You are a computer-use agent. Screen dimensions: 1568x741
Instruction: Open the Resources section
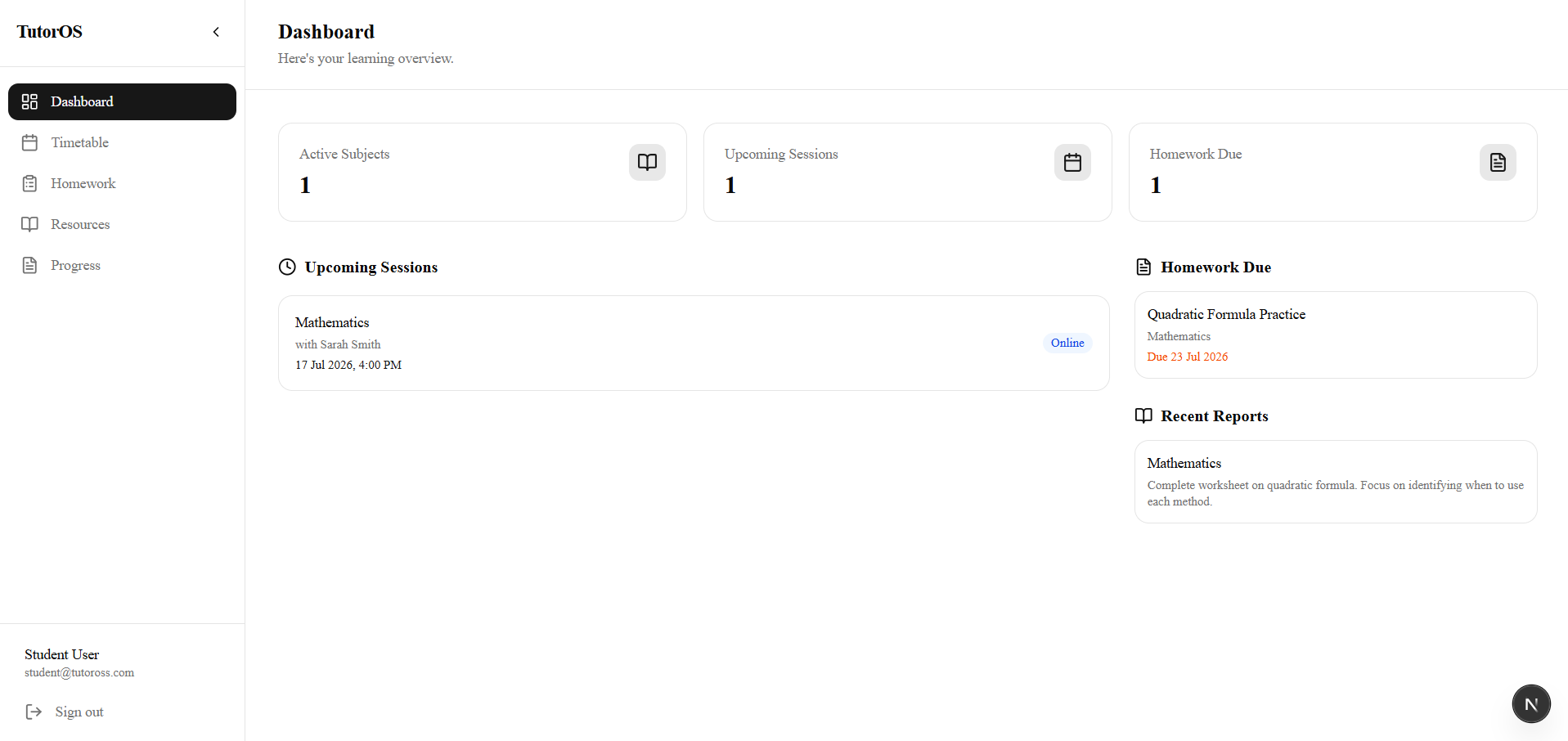[x=122, y=224]
